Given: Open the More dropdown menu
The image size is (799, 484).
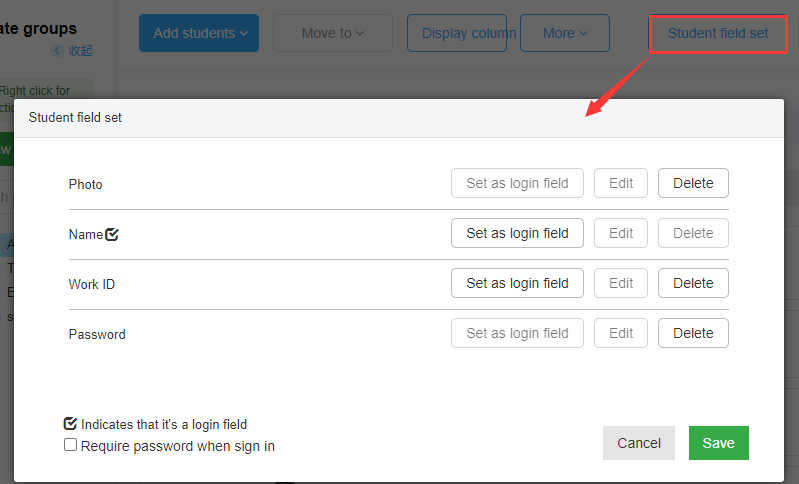Looking at the screenshot, I should (x=565, y=33).
